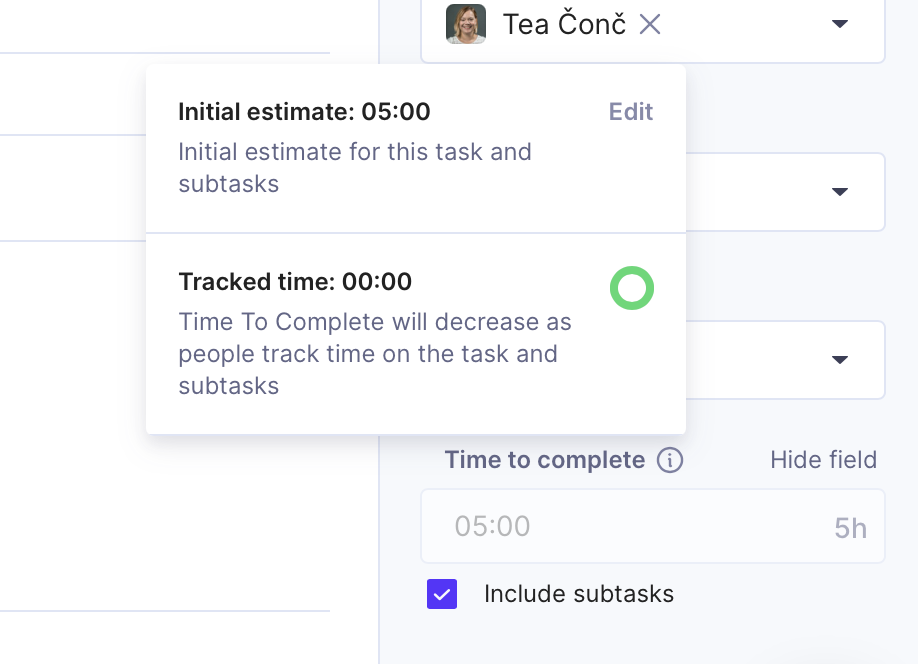
Task: Click the Time to complete 05:00 input
Action: pyautogui.click(x=652, y=526)
